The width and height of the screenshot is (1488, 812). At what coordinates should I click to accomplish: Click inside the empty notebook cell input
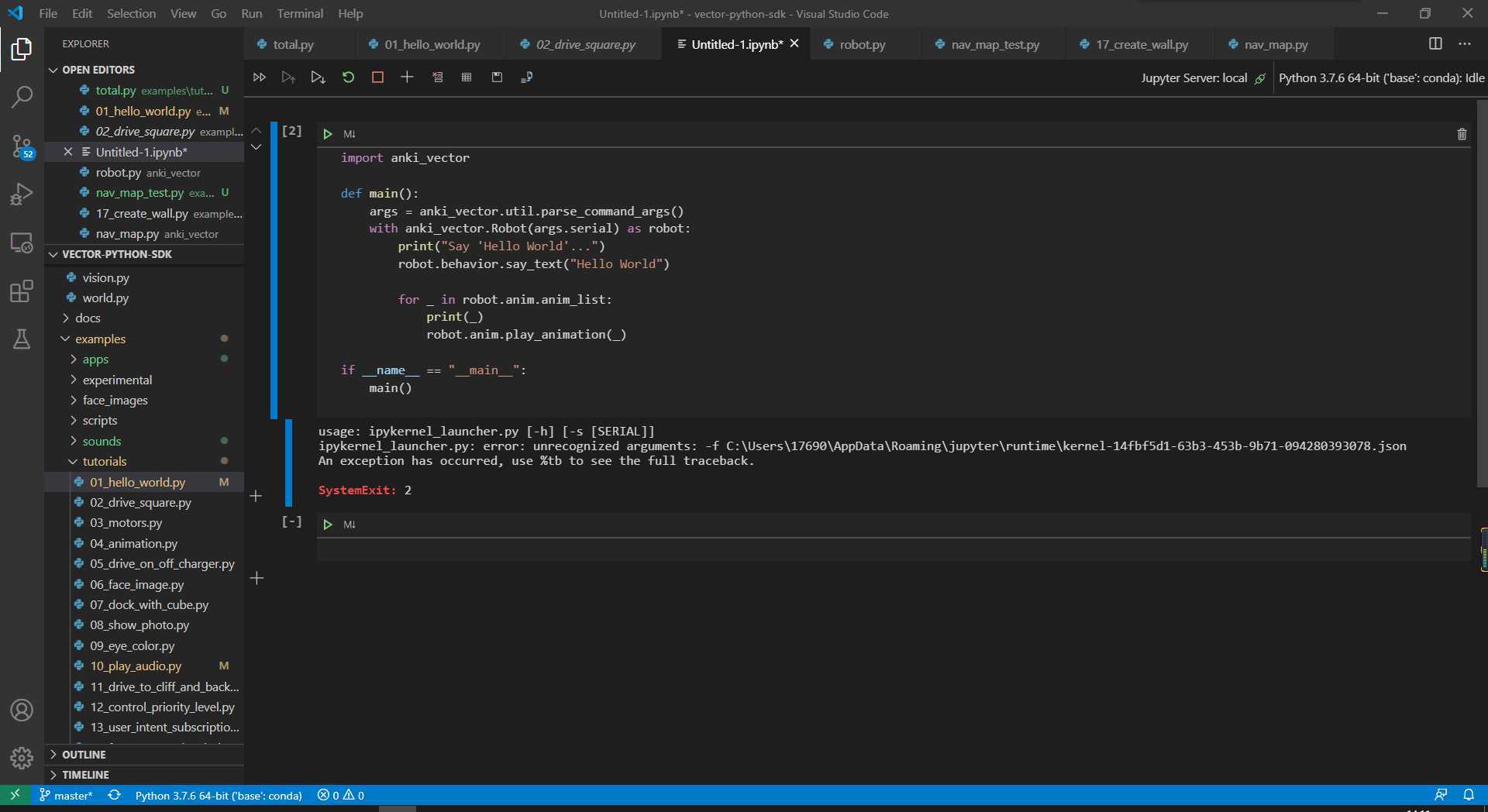(894, 549)
